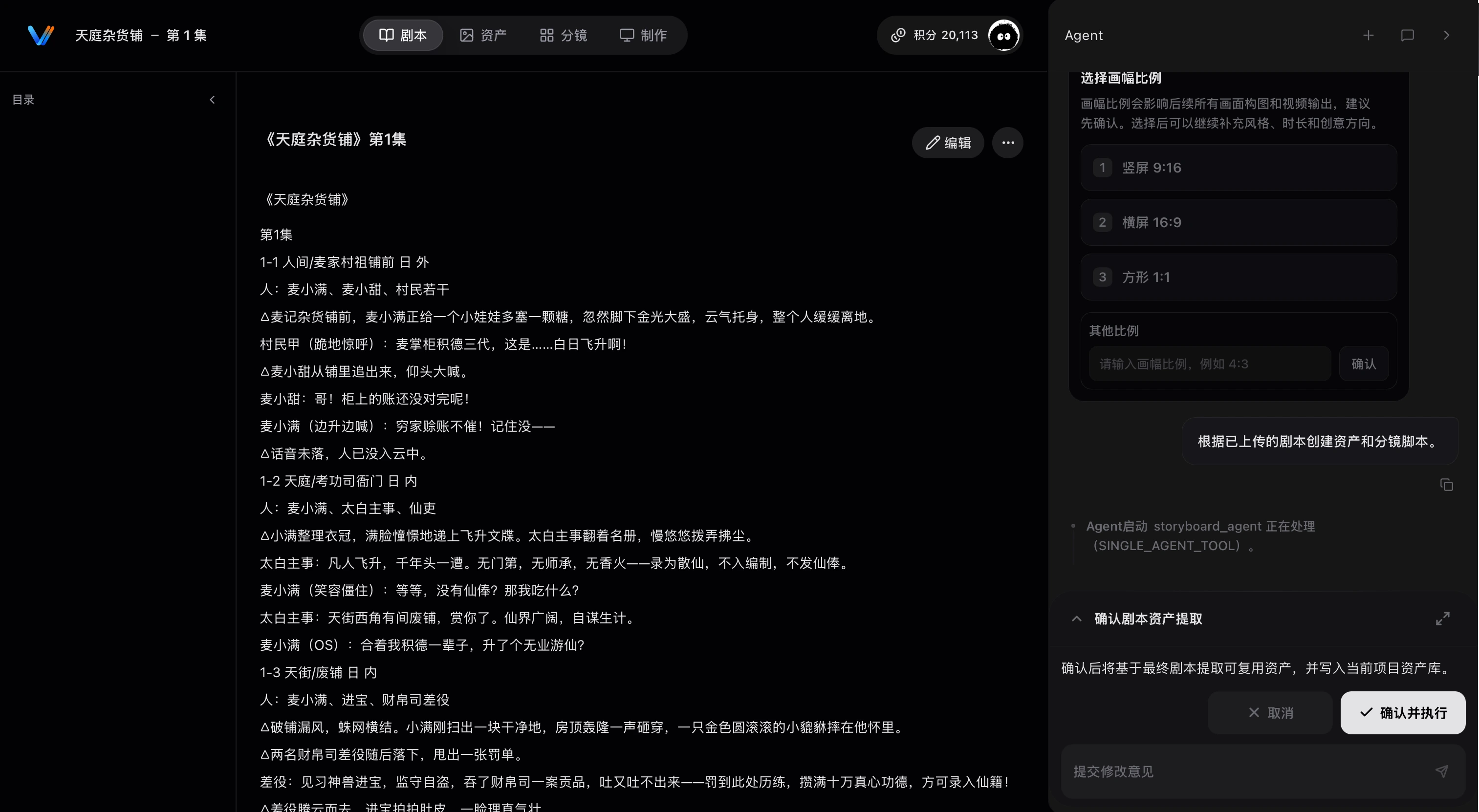The height and width of the screenshot is (812, 1479).
Task: Collapse the 确认剧本资产提取 section
Action: pos(1077,619)
